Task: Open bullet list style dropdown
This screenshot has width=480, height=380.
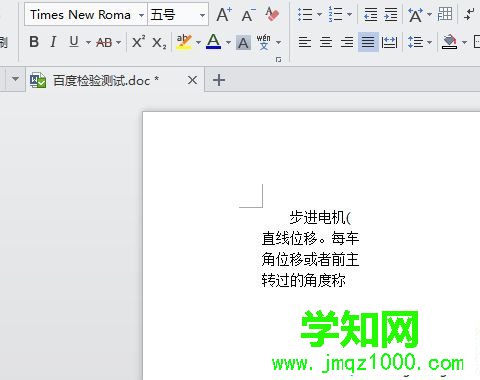Action: coord(319,14)
